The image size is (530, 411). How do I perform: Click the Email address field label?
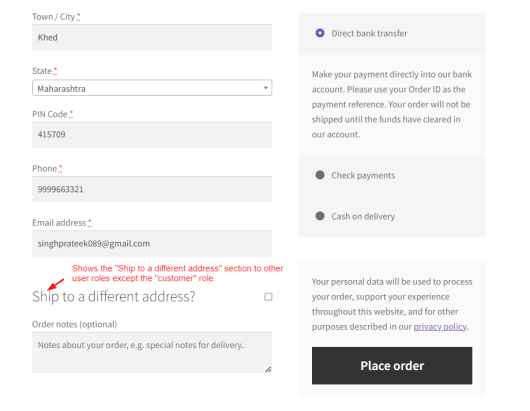(x=59, y=223)
